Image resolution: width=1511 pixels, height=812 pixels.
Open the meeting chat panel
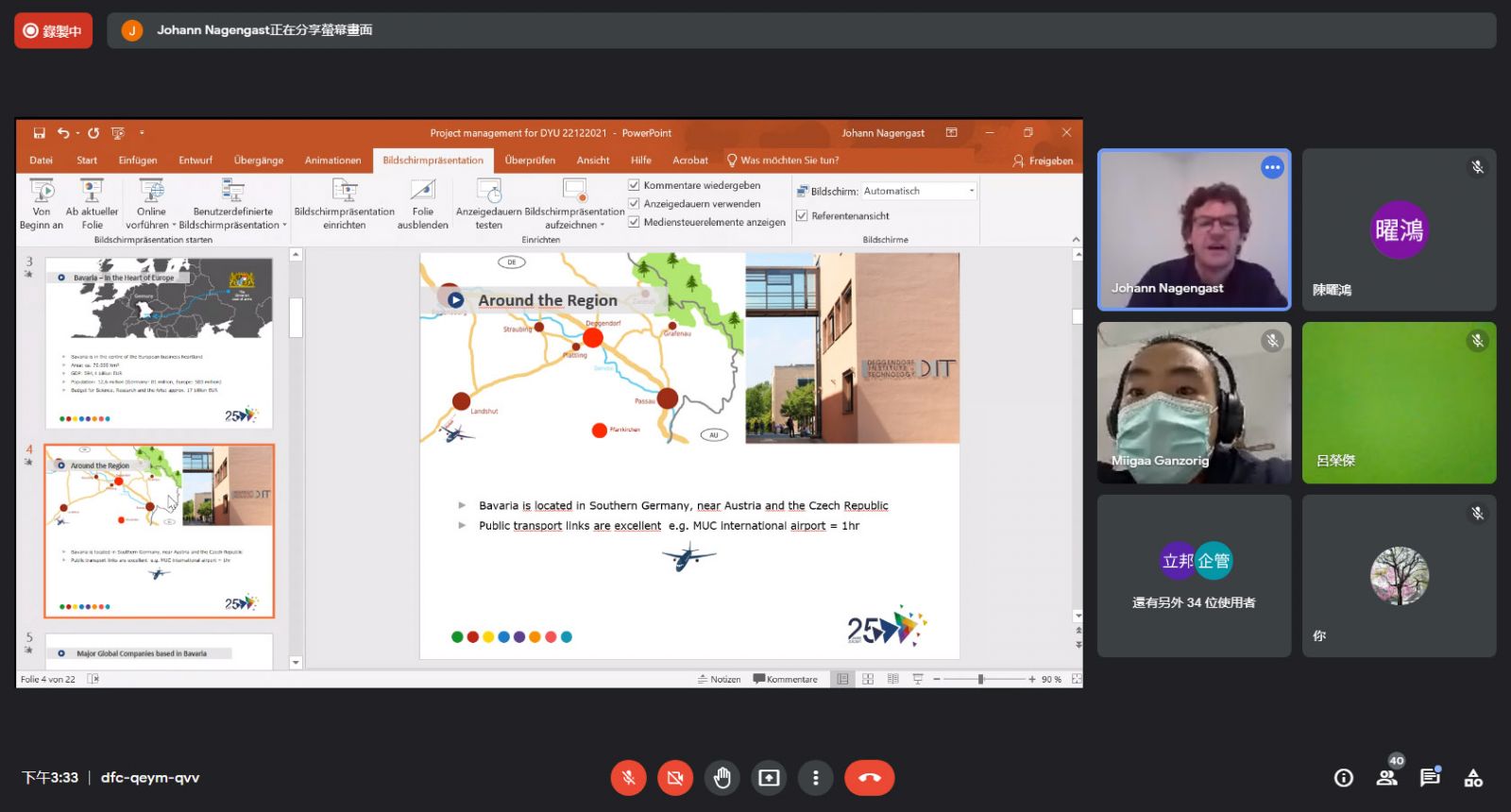pyautogui.click(x=1430, y=778)
